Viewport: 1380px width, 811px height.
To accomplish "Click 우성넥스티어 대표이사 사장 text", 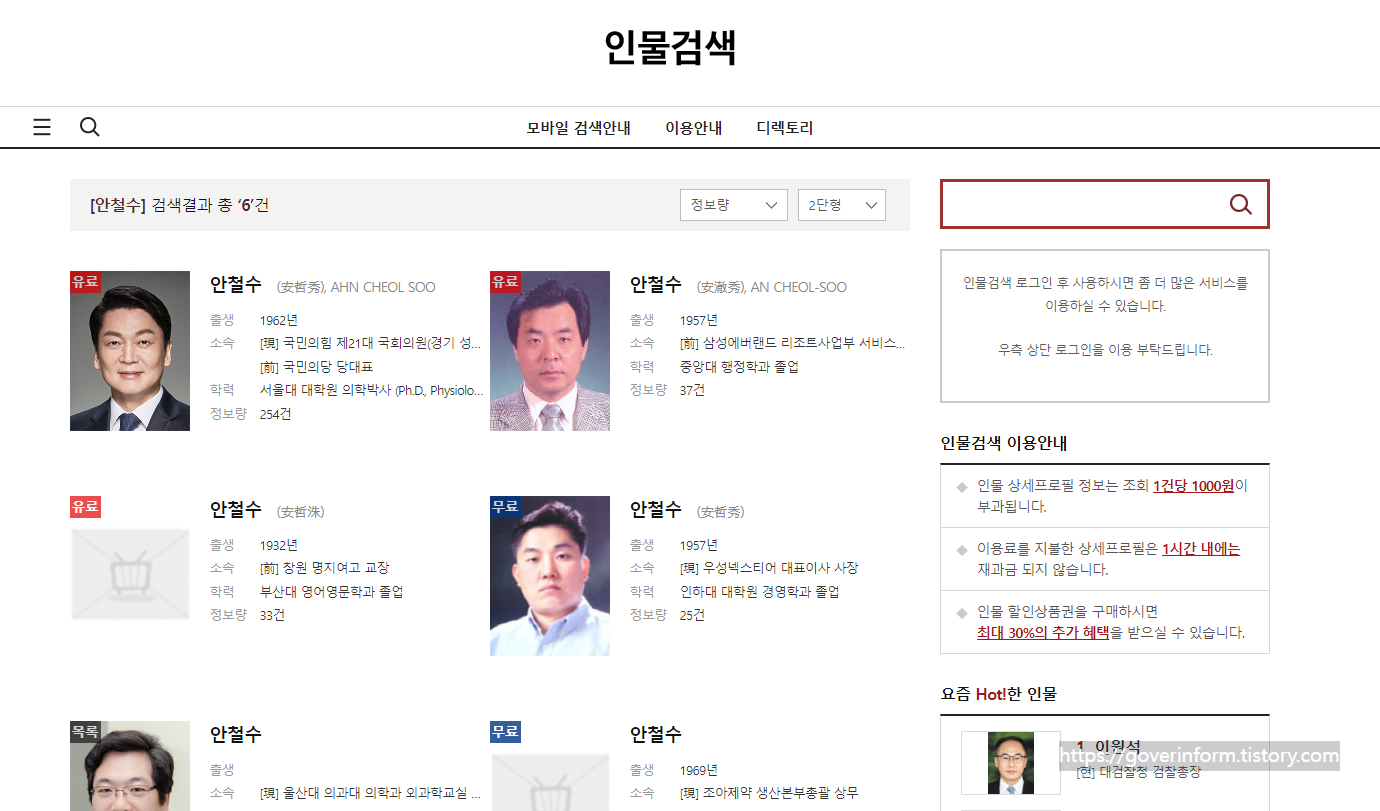I will [769, 568].
